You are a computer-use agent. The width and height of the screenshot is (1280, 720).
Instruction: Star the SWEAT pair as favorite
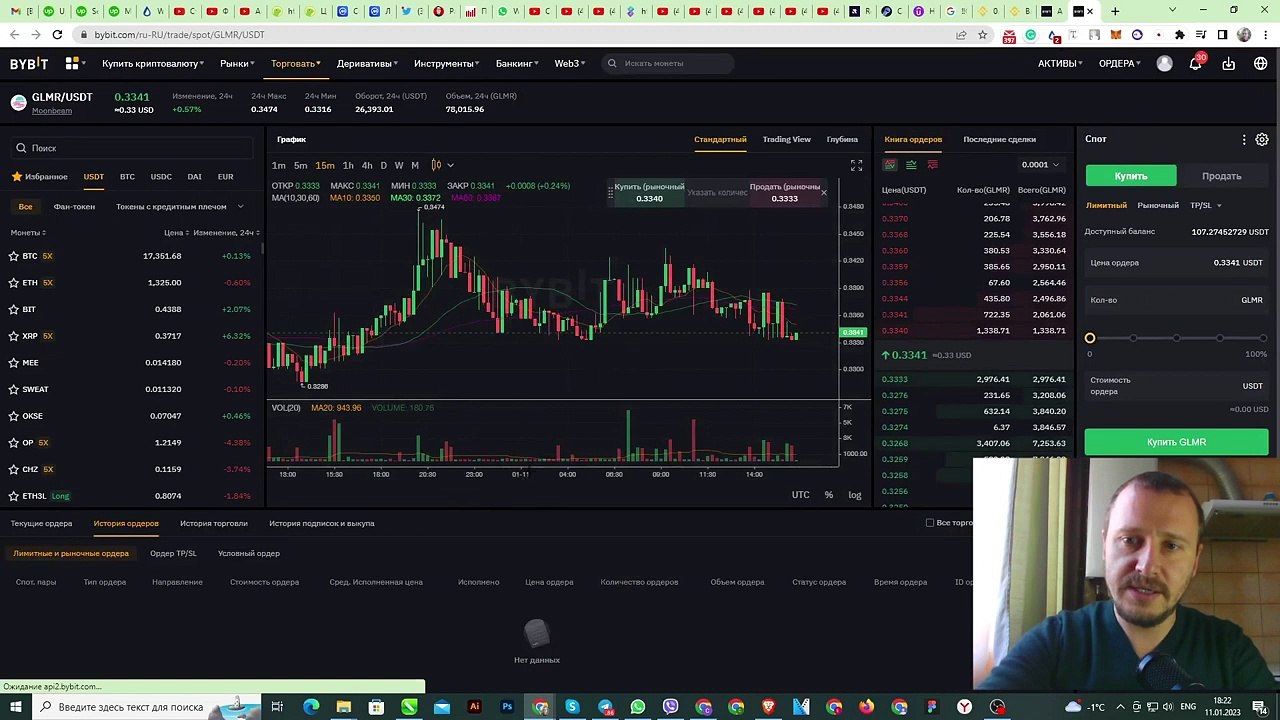click(x=14, y=389)
